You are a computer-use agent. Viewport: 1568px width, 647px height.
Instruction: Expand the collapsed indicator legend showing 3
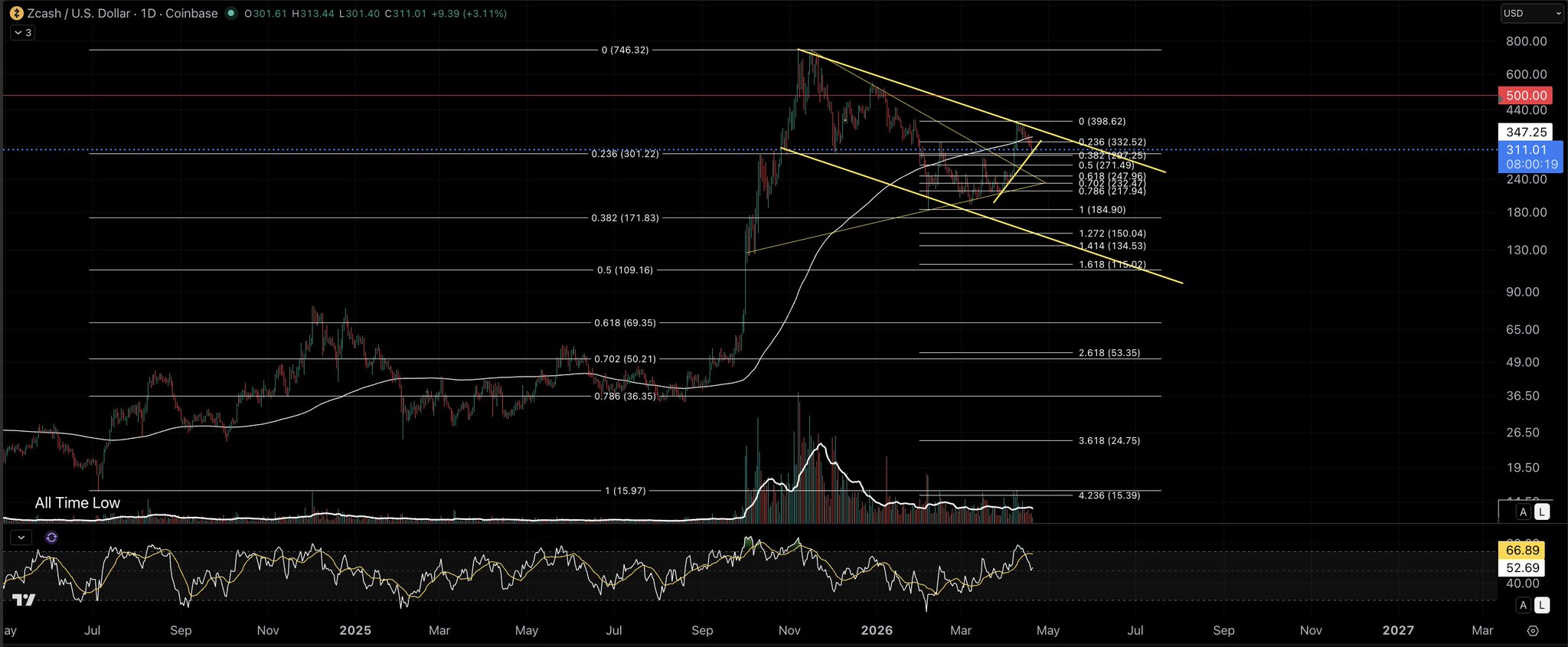tap(23, 32)
